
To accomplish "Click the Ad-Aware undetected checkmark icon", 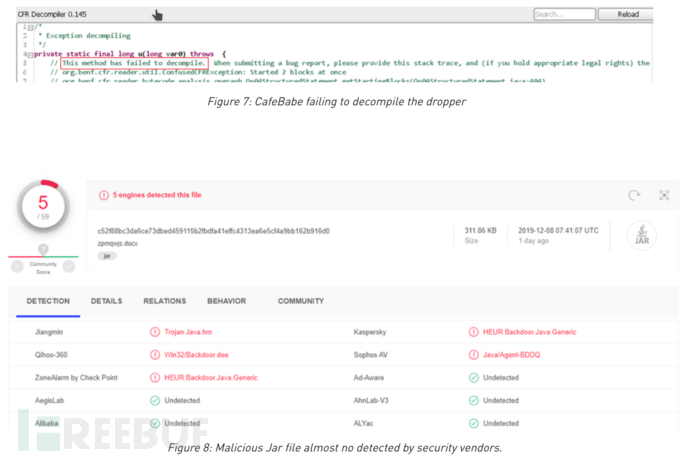I will tap(473, 377).
